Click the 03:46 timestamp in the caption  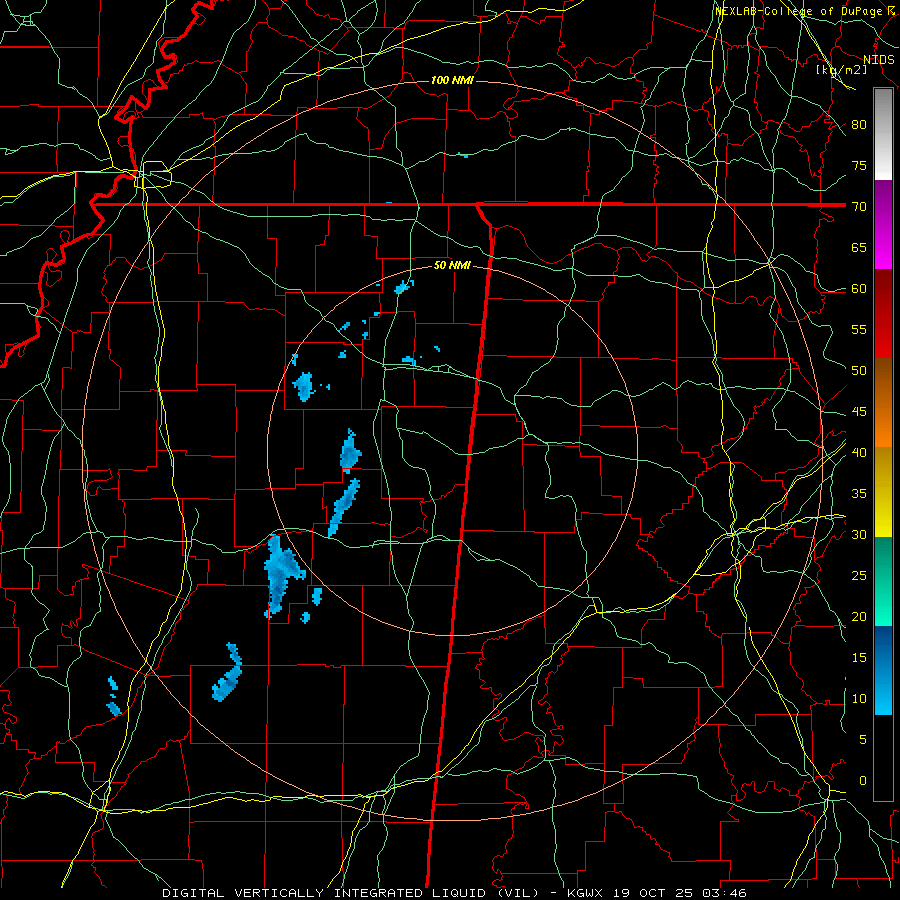(x=724, y=893)
